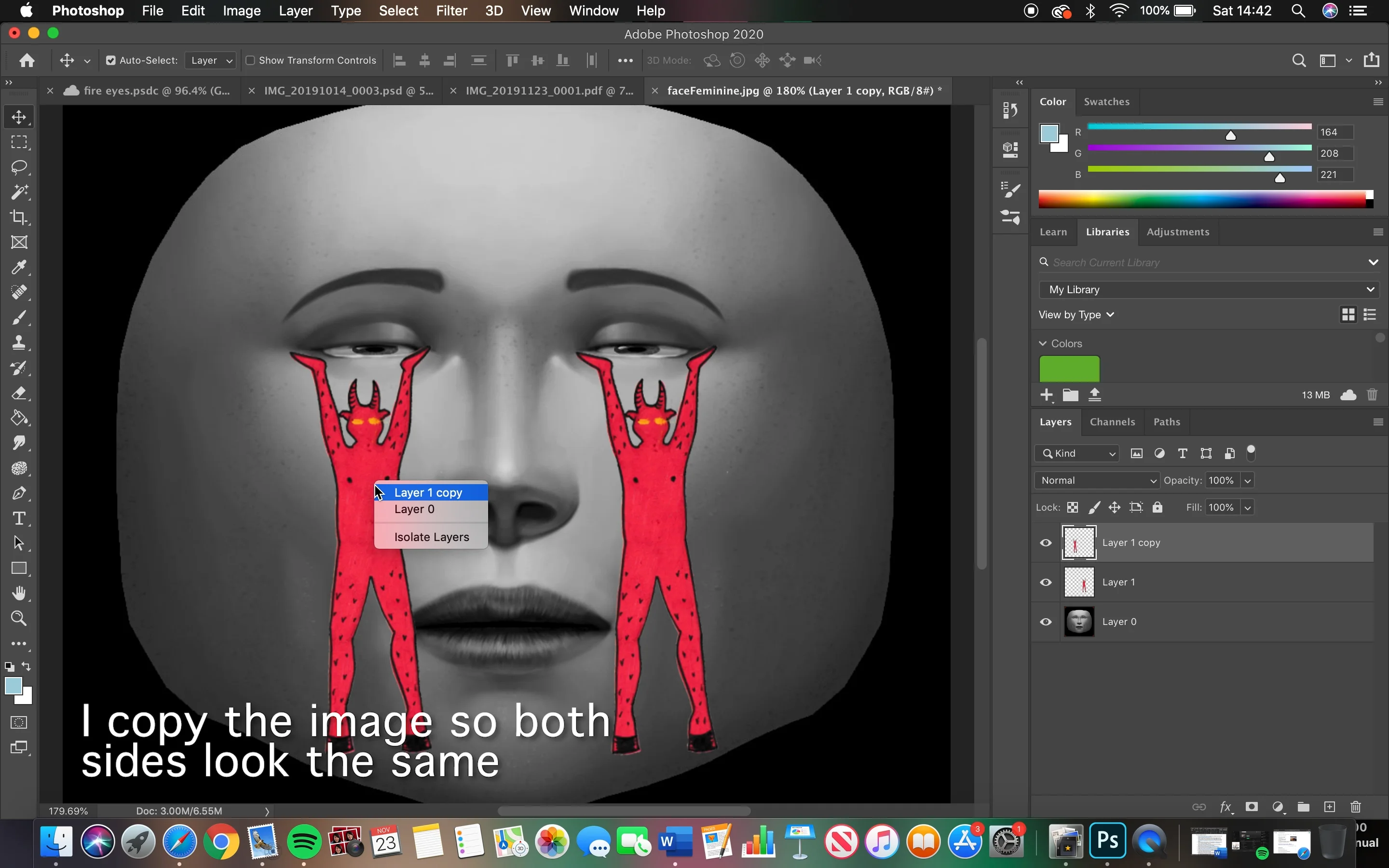Select the Zoom tool

[x=19, y=618]
